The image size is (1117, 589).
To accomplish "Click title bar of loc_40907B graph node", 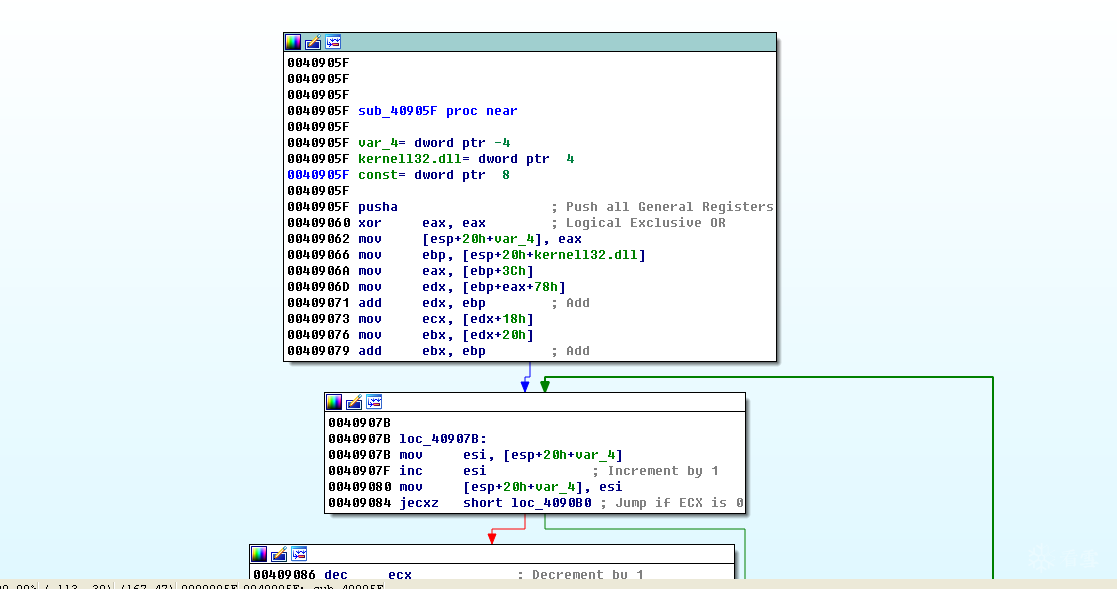I will [534, 402].
